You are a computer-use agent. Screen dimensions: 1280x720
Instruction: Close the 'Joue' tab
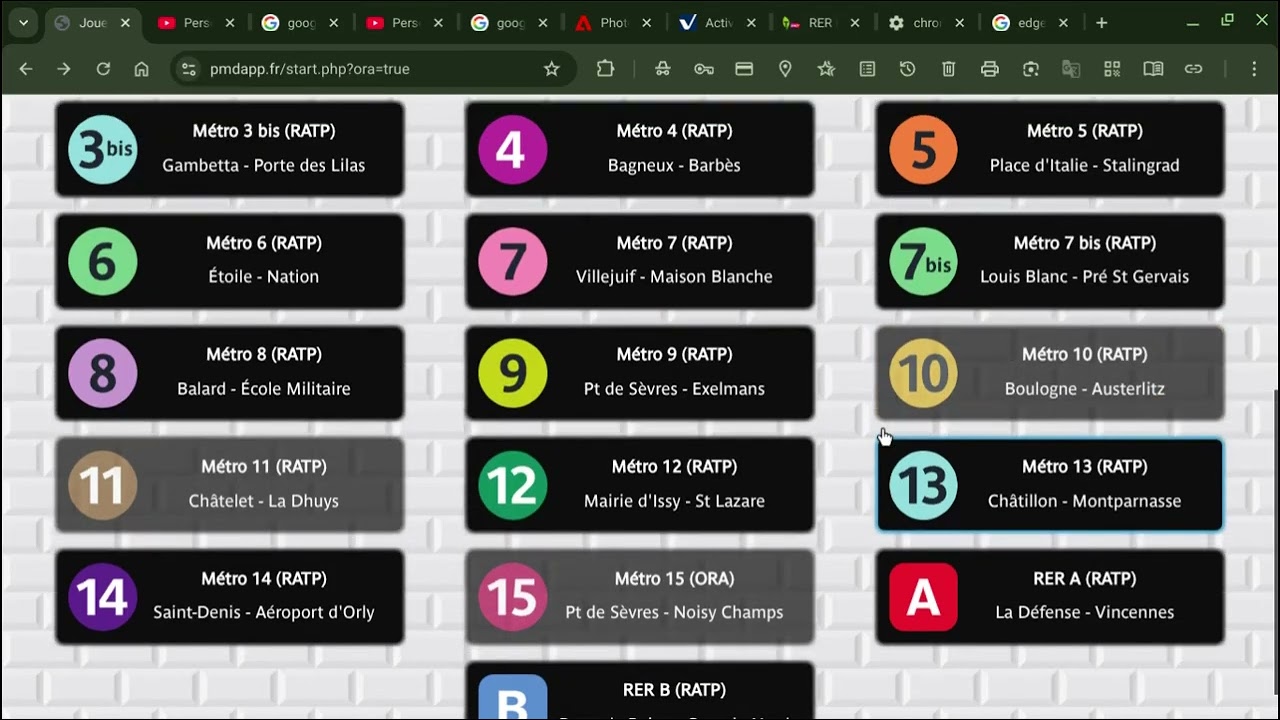(x=125, y=23)
